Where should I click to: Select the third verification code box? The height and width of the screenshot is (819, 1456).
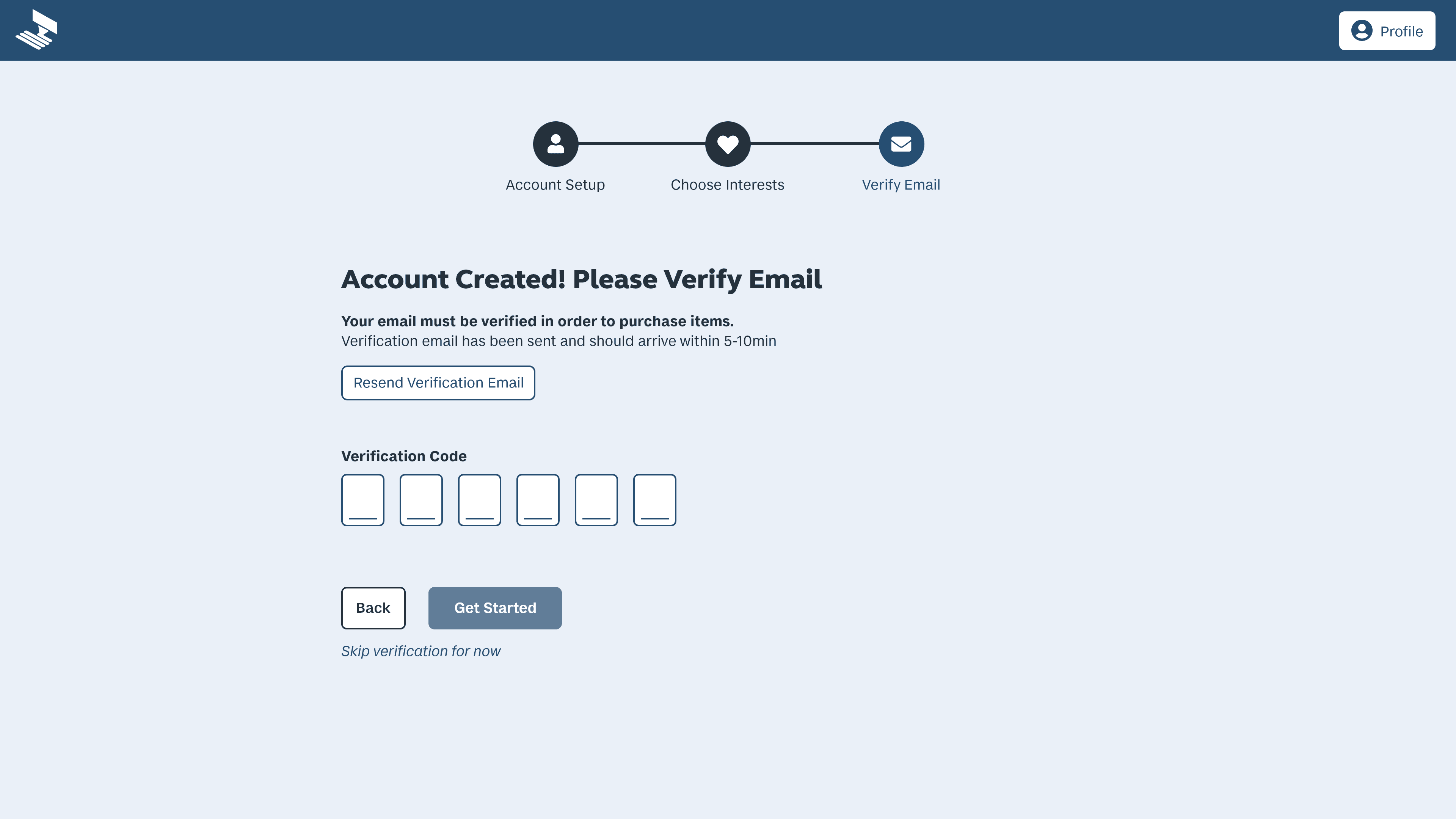coord(479,500)
